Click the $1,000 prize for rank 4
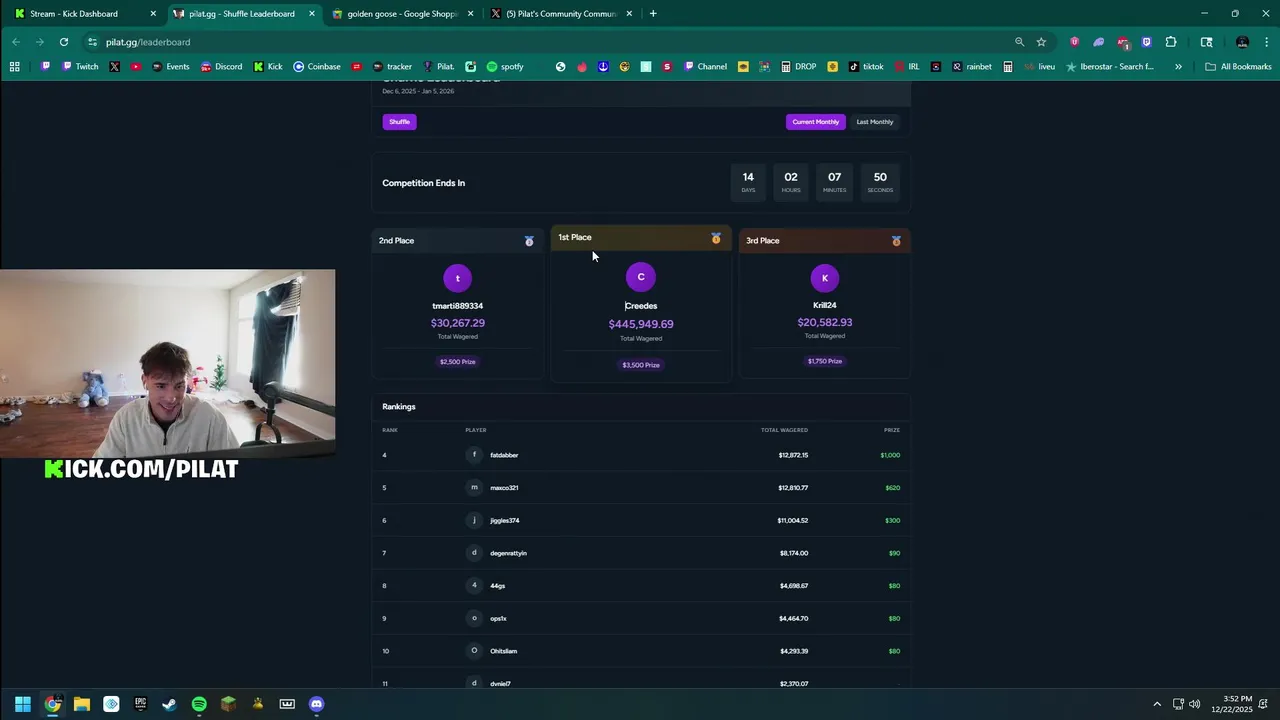This screenshot has height=720, width=1280. pyautogui.click(x=890, y=455)
